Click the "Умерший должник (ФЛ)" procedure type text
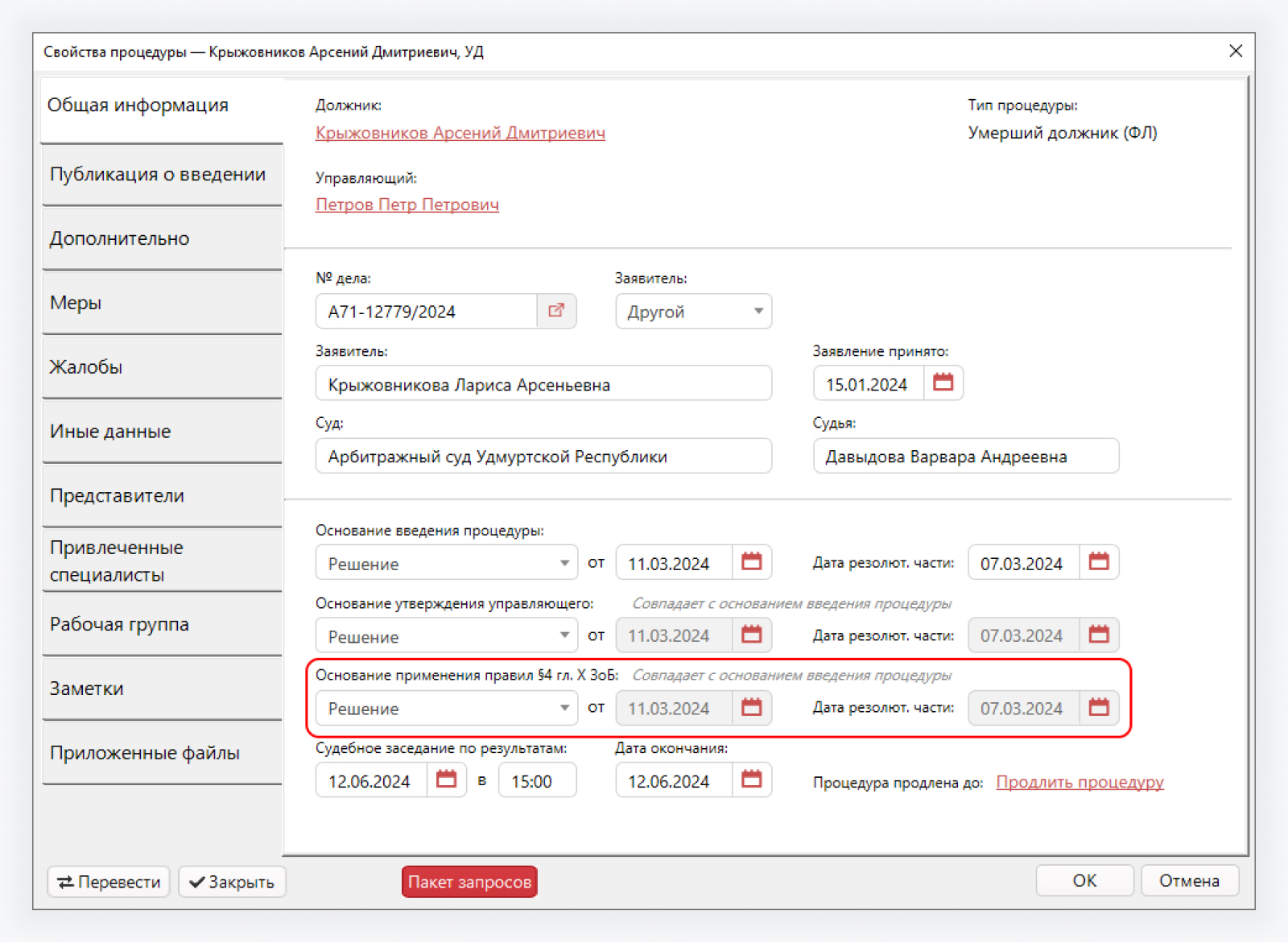The image size is (1288, 943). point(1063,133)
